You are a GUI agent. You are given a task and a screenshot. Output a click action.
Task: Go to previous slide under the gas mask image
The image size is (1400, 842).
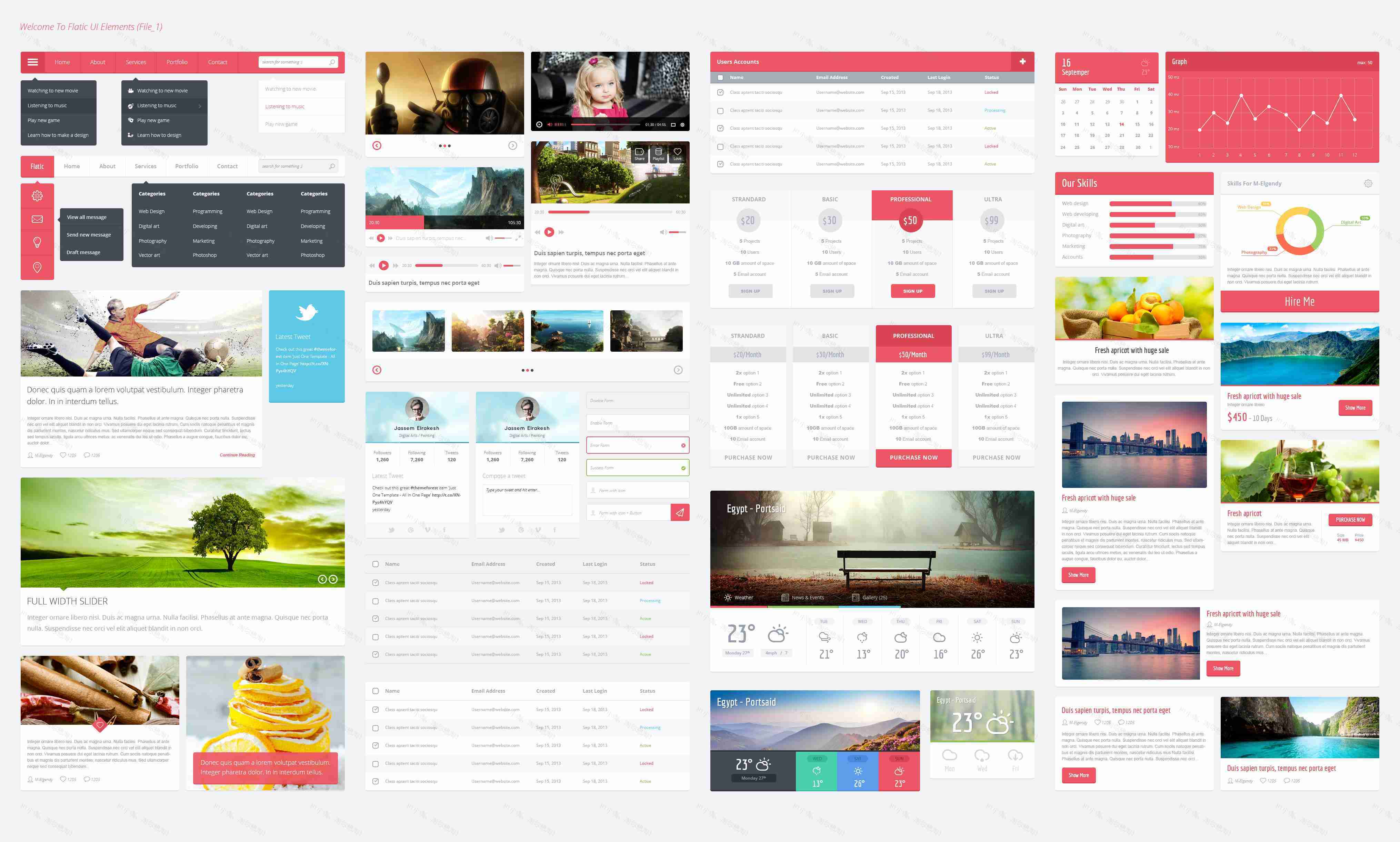(x=377, y=146)
